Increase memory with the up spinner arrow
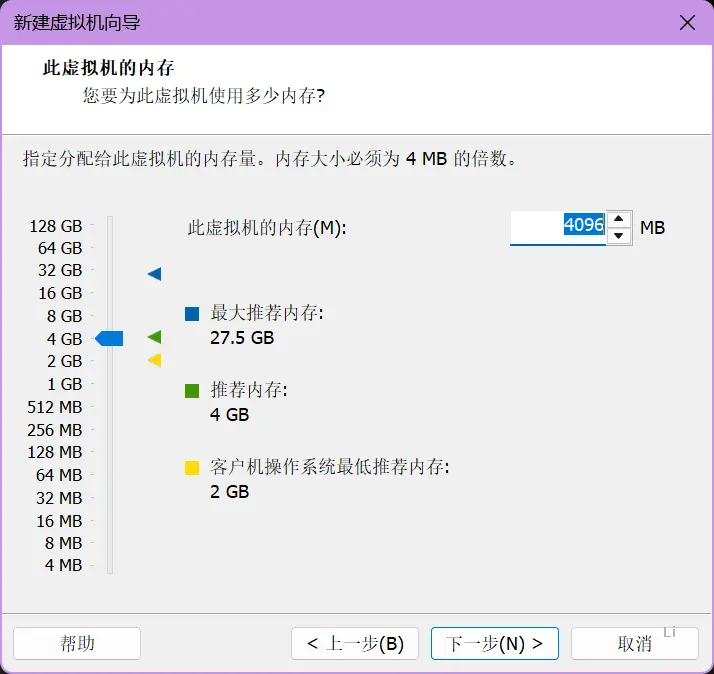The height and width of the screenshot is (674, 714). [618, 219]
